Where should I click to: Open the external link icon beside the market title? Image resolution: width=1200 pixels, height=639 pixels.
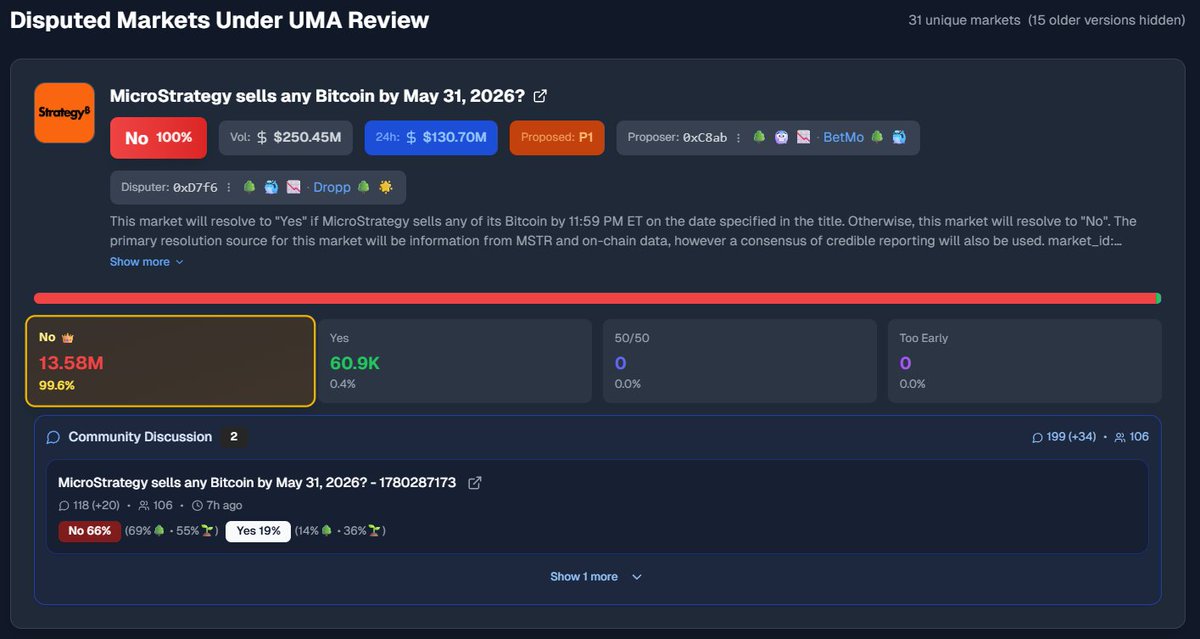540,96
